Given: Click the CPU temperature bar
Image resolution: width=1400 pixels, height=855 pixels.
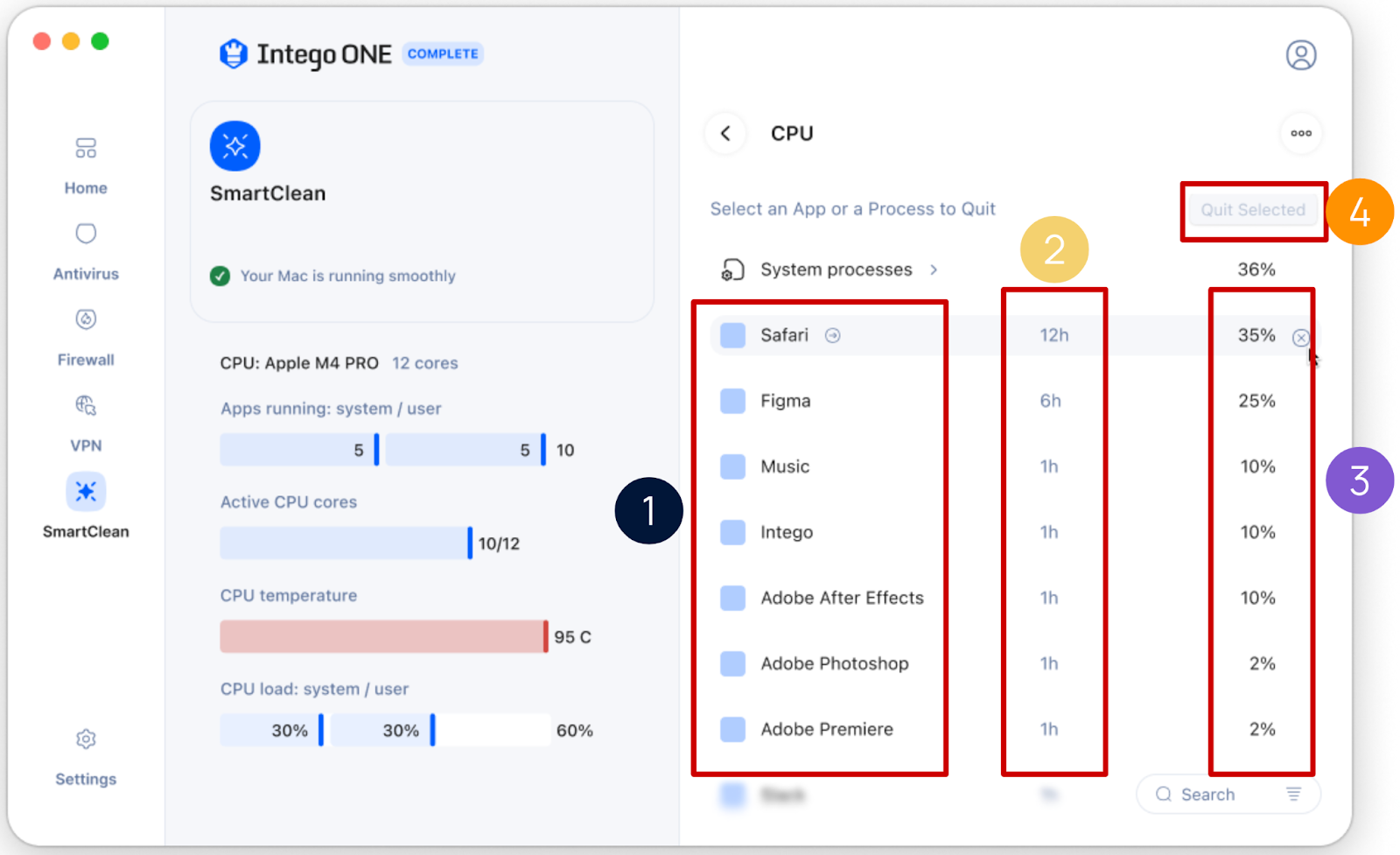Looking at the screenshot, I should tap(384, 636).
